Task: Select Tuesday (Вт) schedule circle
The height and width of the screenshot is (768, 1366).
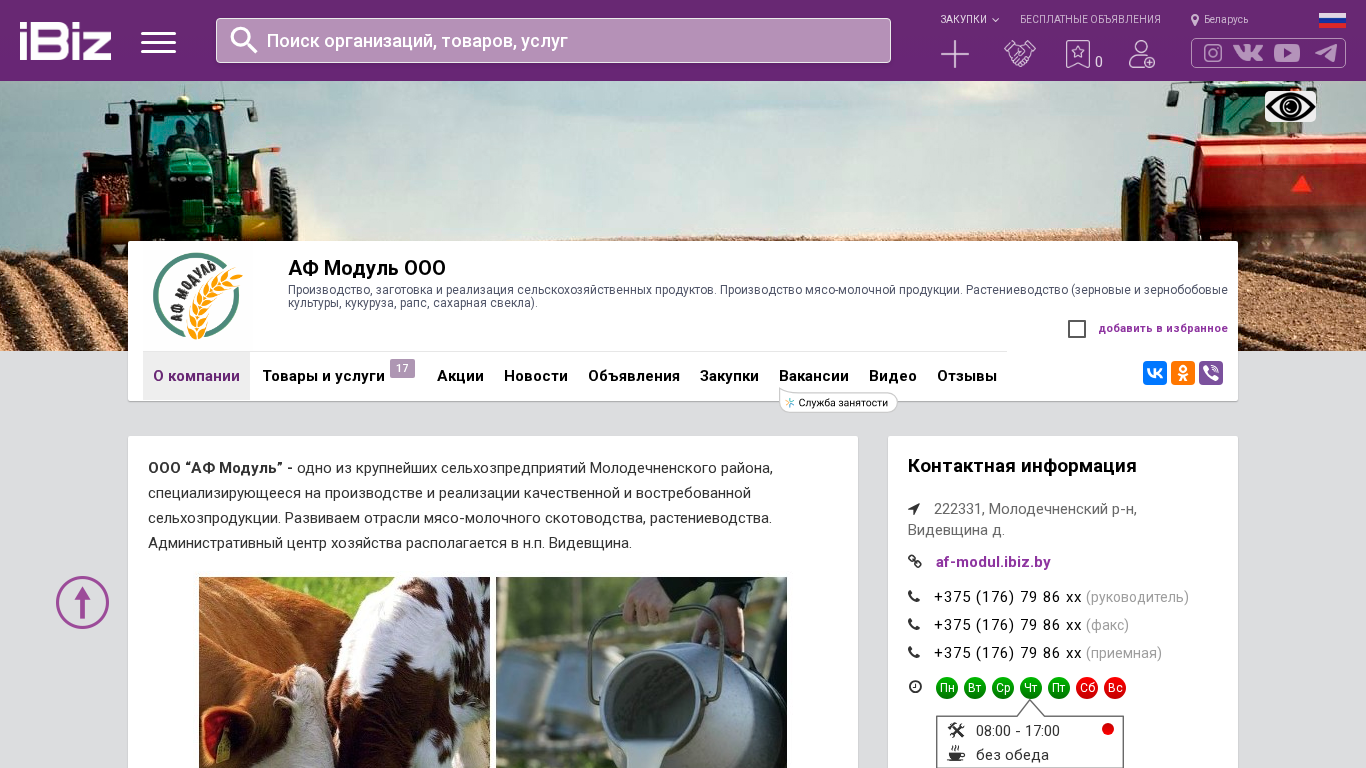Action: click(975, 688)
